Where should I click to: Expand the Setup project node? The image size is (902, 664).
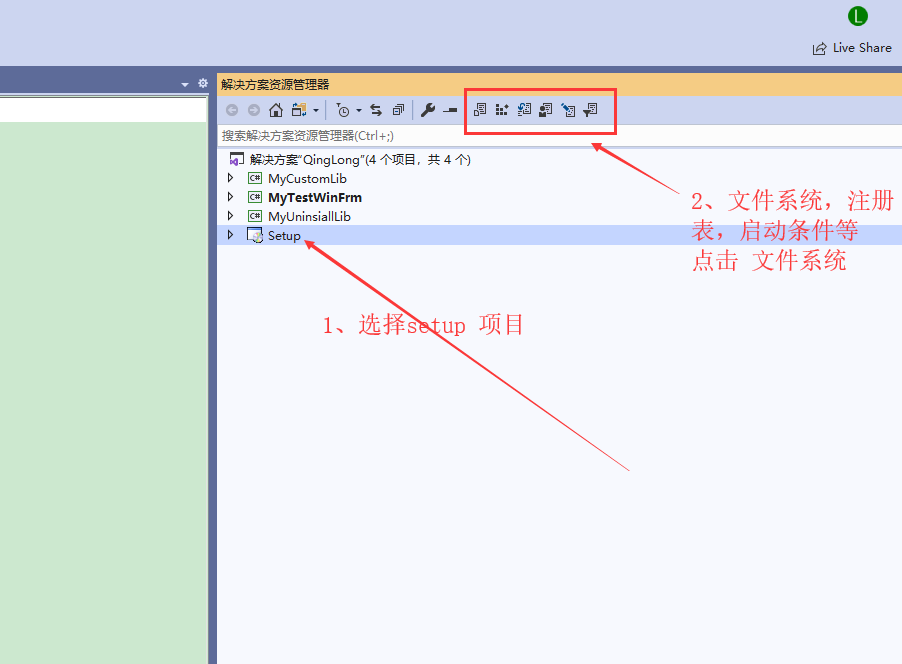coord(230,235)
